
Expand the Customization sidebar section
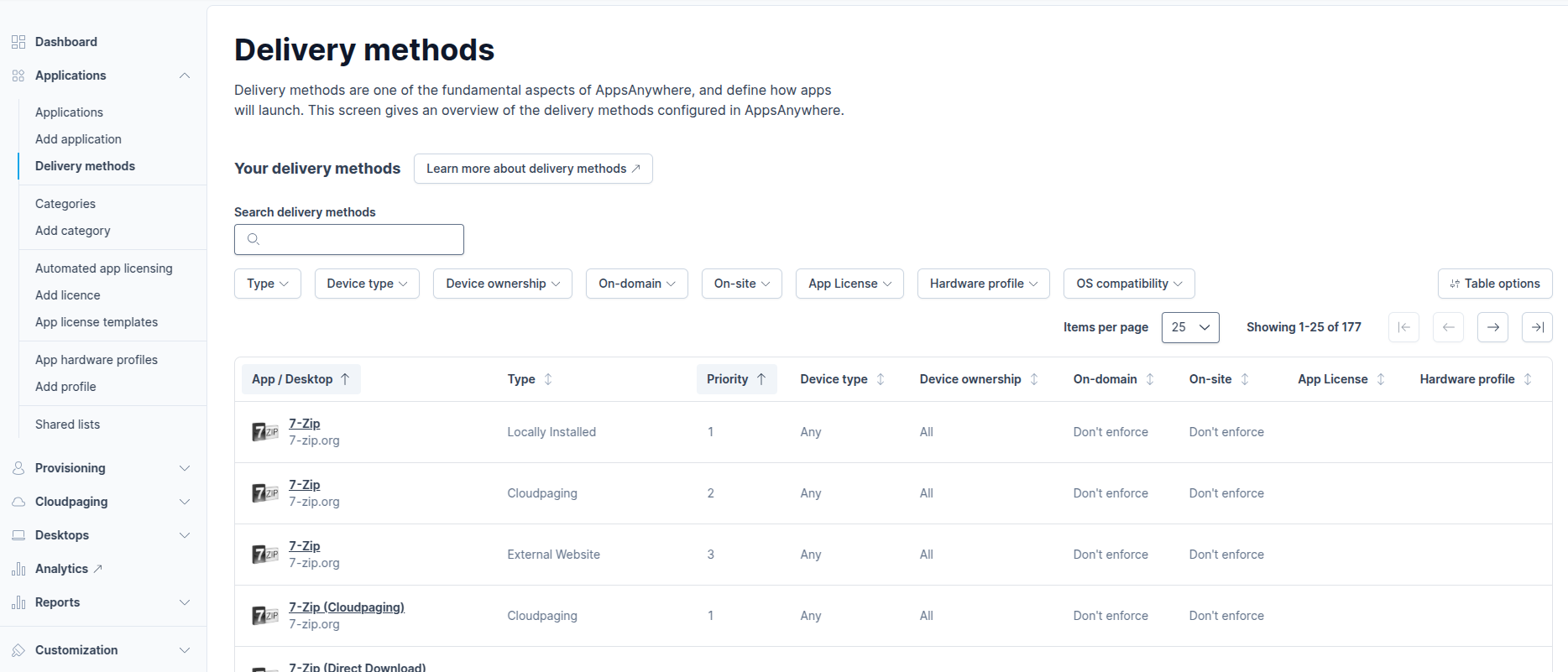pyautogui.click(x=185, y=650)
